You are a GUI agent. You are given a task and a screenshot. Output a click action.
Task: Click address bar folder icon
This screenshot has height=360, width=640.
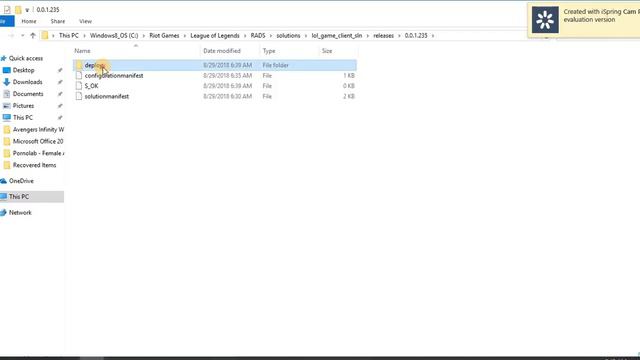45,36
